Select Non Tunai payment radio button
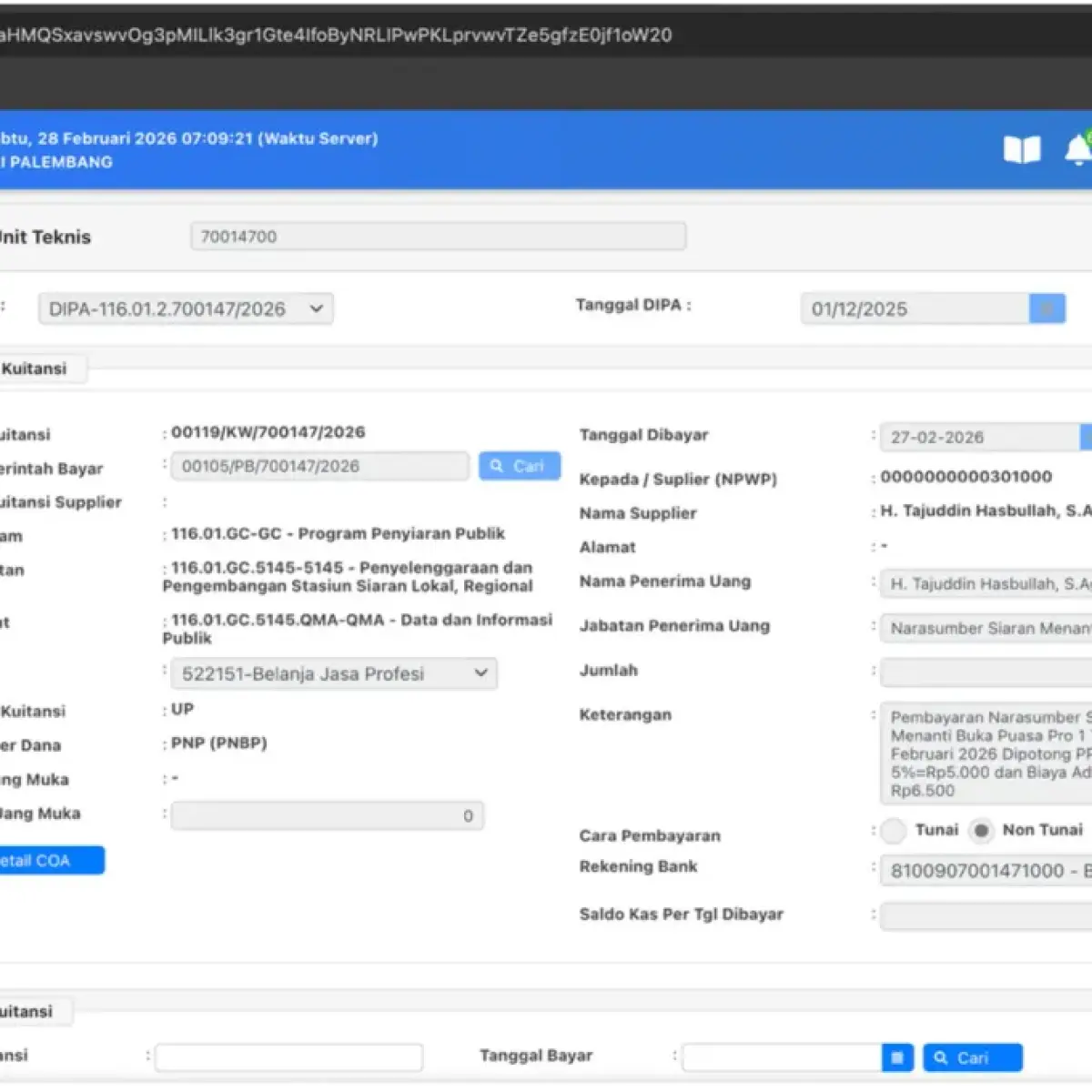The height and width of the screenshot is (1092, 1092). [981, 830]
